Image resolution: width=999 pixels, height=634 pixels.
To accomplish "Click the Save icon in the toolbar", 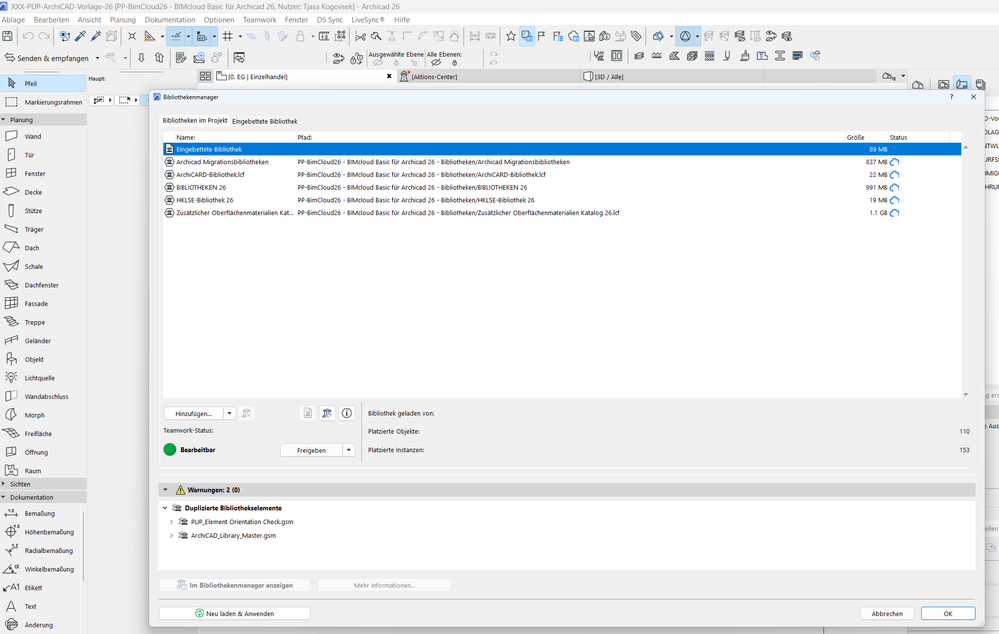I will coord(8,36).
